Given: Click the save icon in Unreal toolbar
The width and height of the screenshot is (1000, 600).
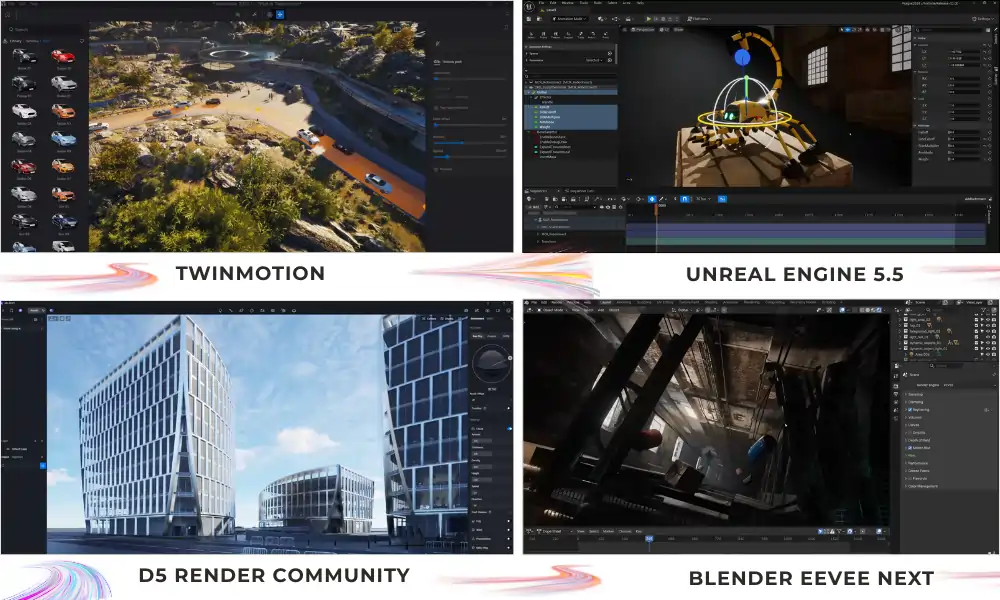Looking at the screenshot, I should pyautogui.click(x=529, y=18).
